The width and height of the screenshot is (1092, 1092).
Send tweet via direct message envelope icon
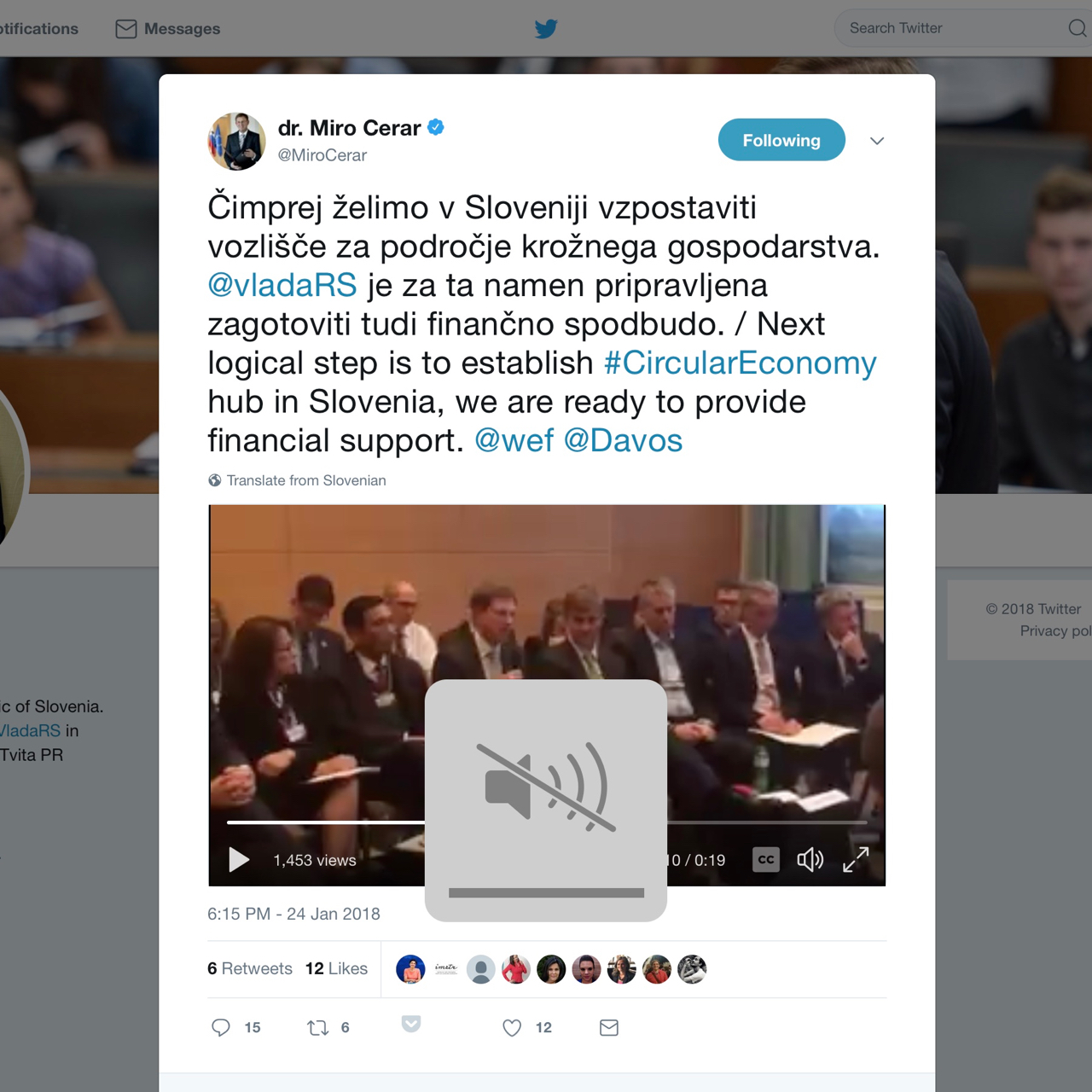[x=609, y=1027]
